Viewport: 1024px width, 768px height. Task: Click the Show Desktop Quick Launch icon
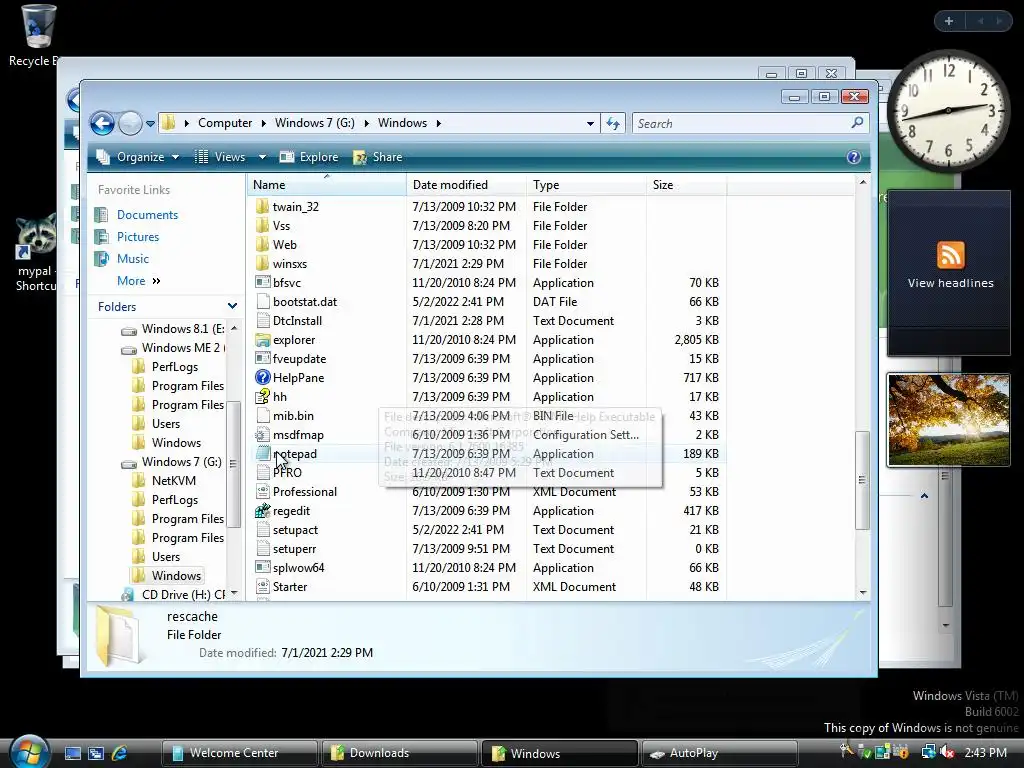click(72, 753)
